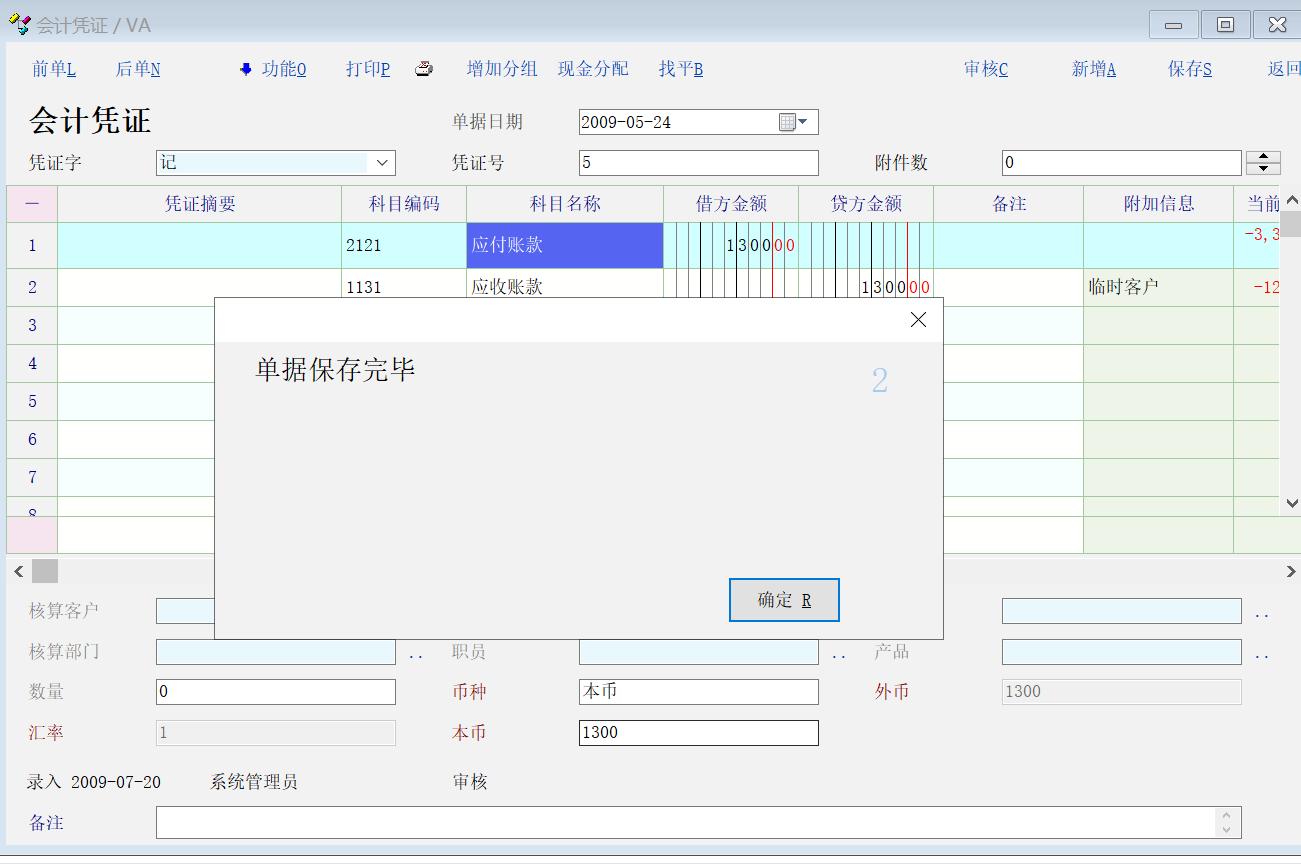Click the 临时客户 cell
1301x864 pixels.
tap(1159, 287)
